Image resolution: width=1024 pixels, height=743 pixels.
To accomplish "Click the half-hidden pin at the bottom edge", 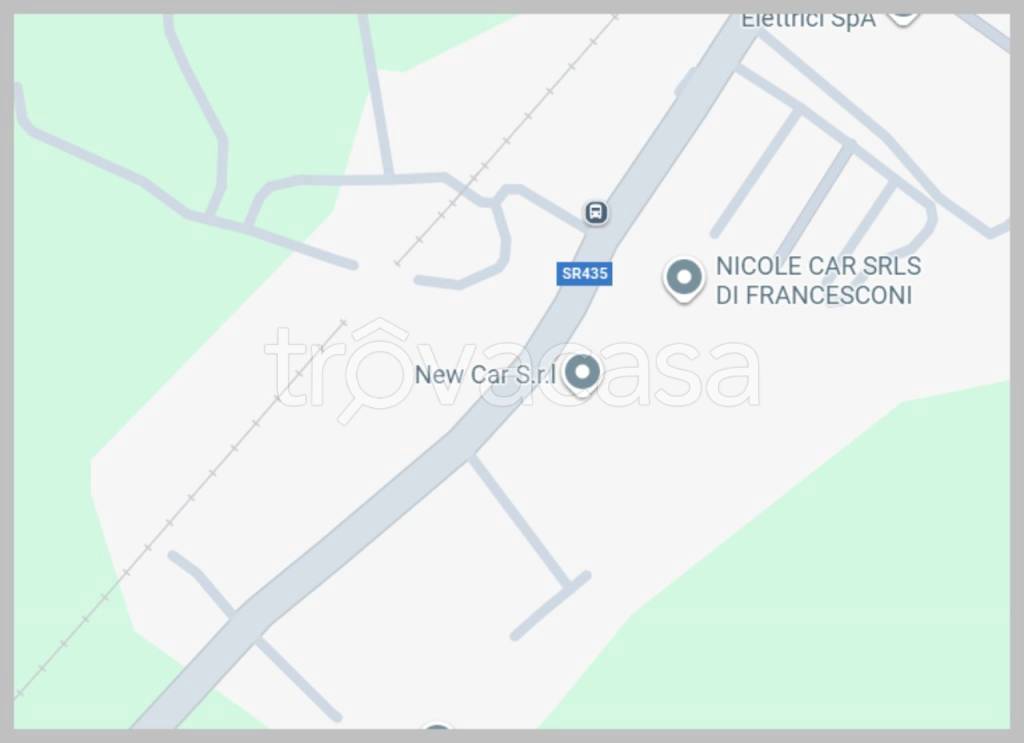I will pos(438,725).
